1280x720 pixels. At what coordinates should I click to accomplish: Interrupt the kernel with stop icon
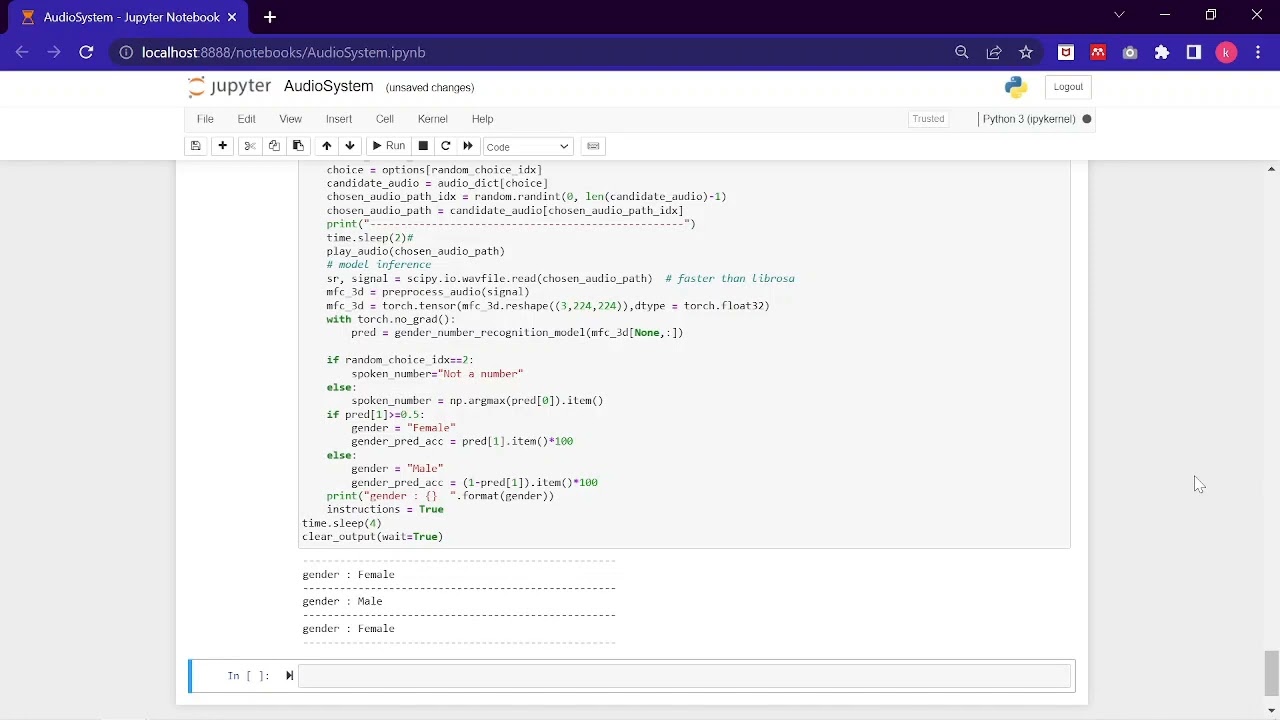point(423,146)
